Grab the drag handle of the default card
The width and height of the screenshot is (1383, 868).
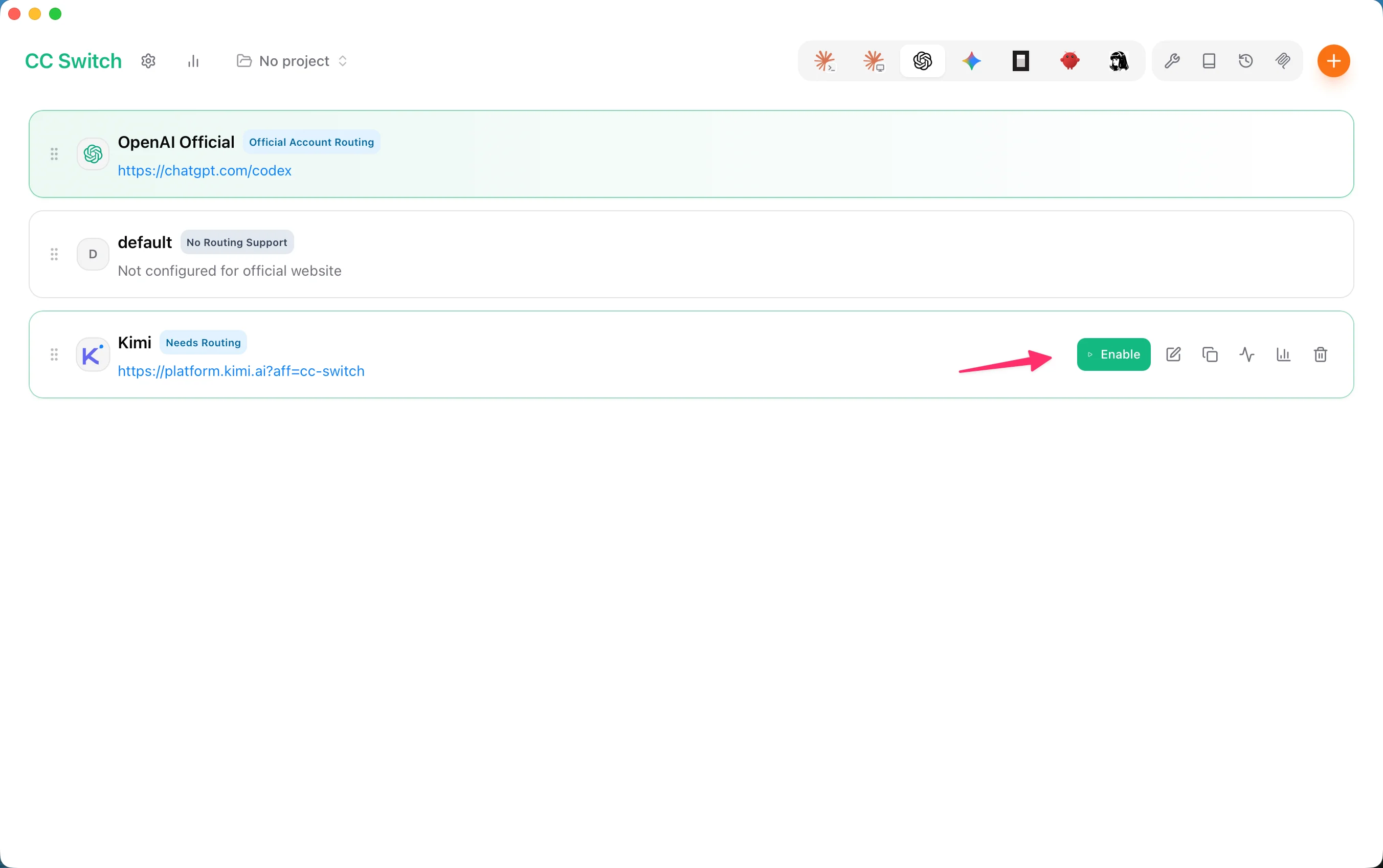(54, 254)
